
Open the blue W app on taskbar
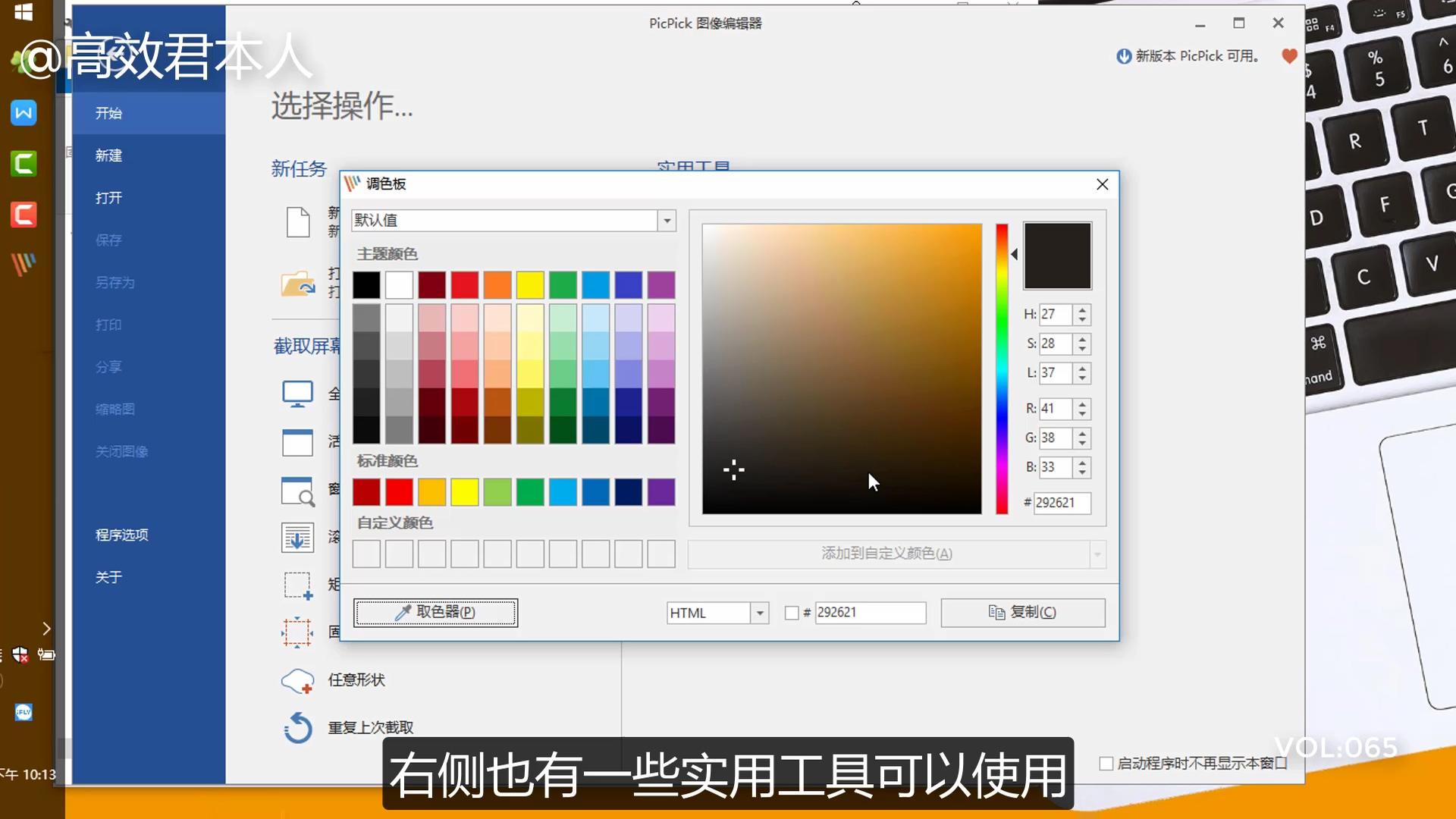click(x=24, y=113)
